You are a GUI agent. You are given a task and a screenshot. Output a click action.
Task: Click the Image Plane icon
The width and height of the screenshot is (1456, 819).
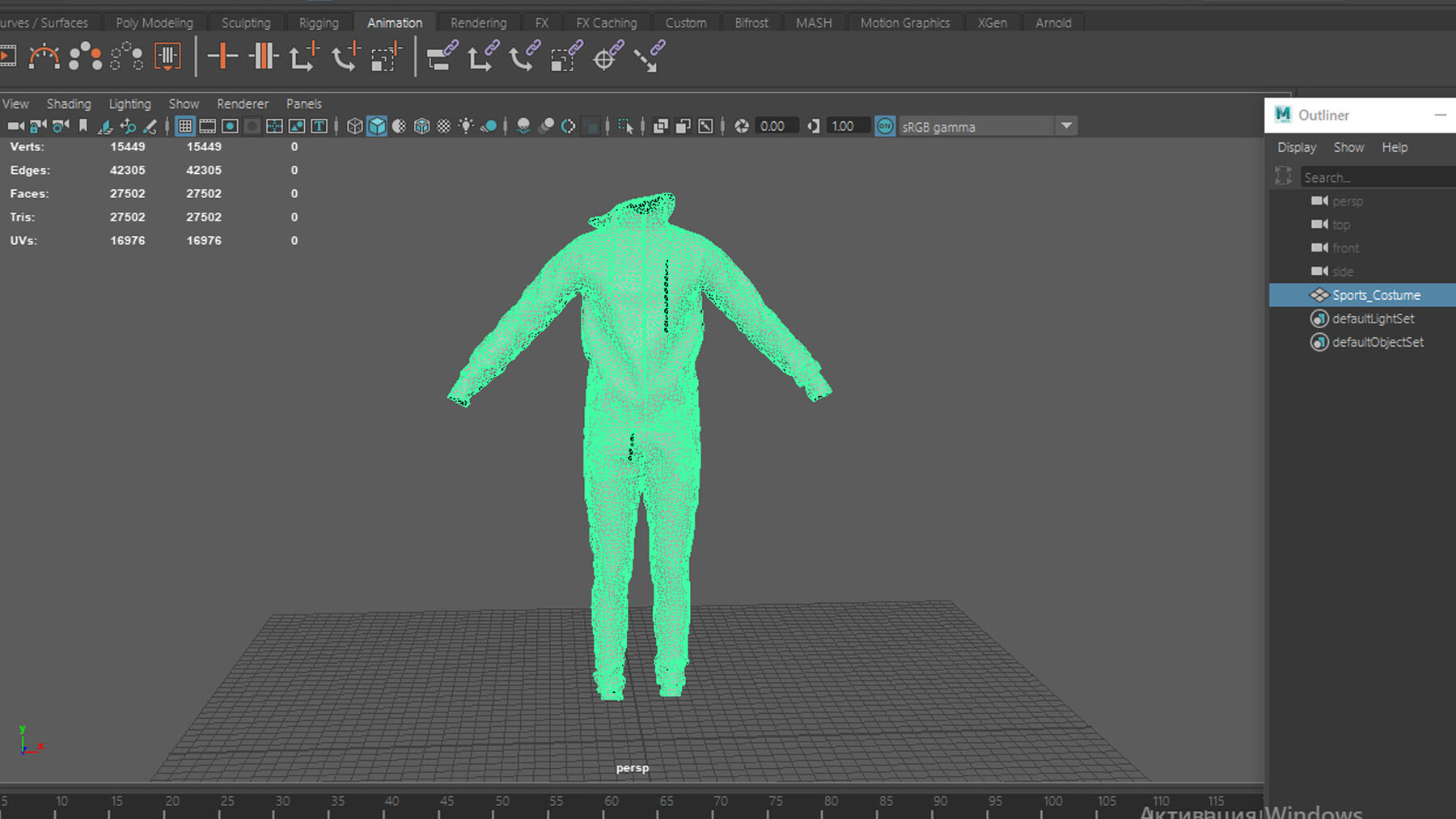pyautogui.click(x=105, y=126)
